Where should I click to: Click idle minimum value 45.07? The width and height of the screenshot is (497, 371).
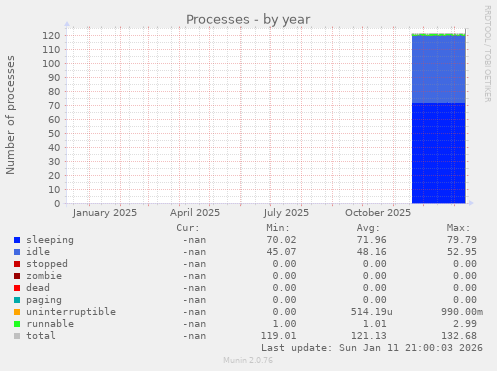pyautogui.click(x=281, y=252)
